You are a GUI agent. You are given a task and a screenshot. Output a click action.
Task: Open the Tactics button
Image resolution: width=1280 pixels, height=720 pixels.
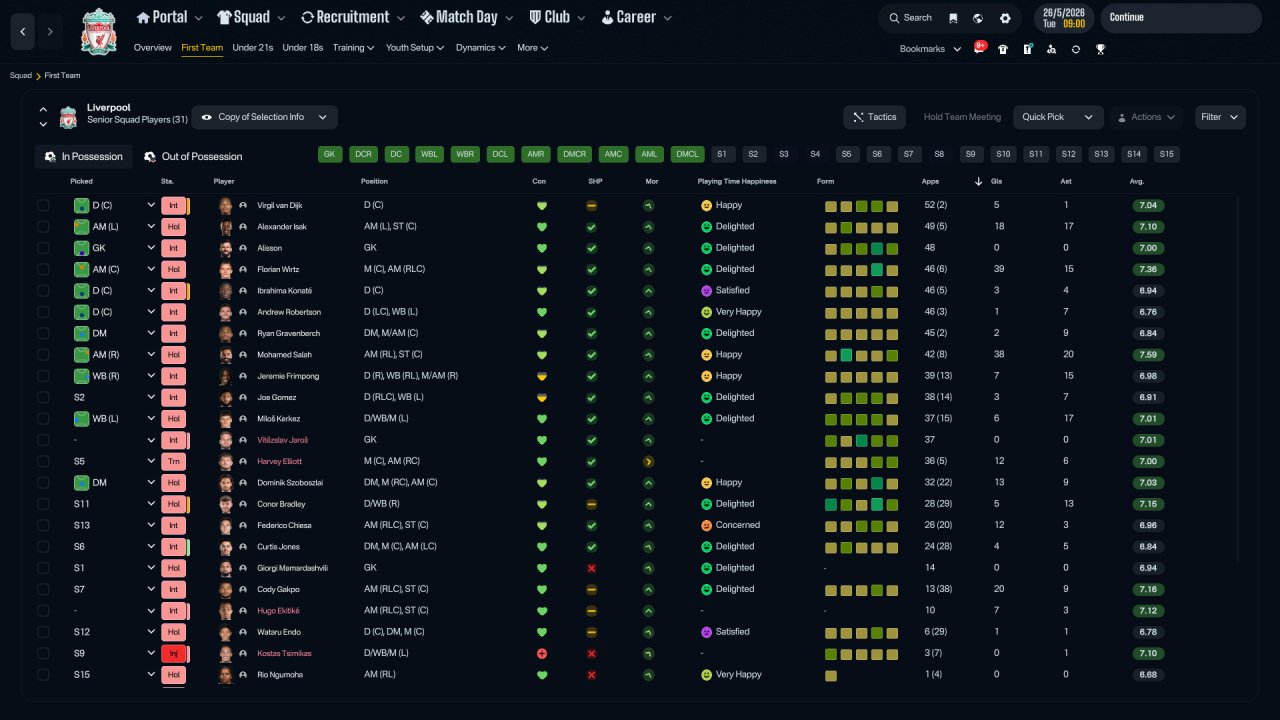tap(874, 117)
